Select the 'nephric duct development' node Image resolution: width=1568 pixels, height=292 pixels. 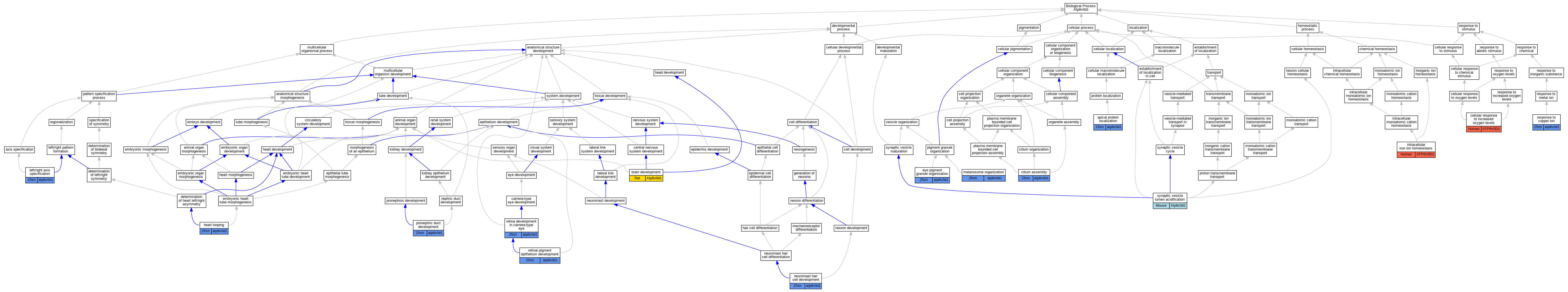(451, 201)
